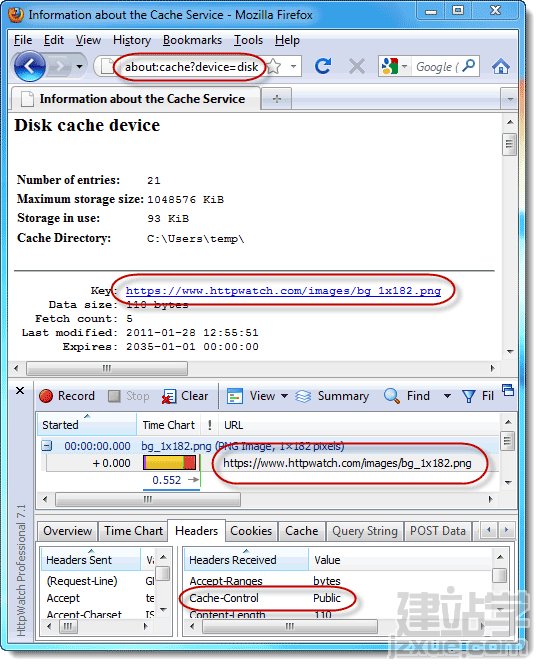Click the exclamation column header
Image resolution: width=541 pixels, height=666 pixels.
click(210, 425)
